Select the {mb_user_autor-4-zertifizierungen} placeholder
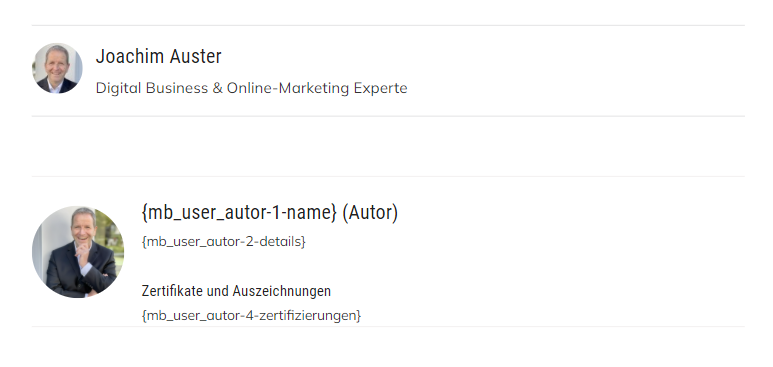Screen dimensions: 773x367 click(251, 316)
